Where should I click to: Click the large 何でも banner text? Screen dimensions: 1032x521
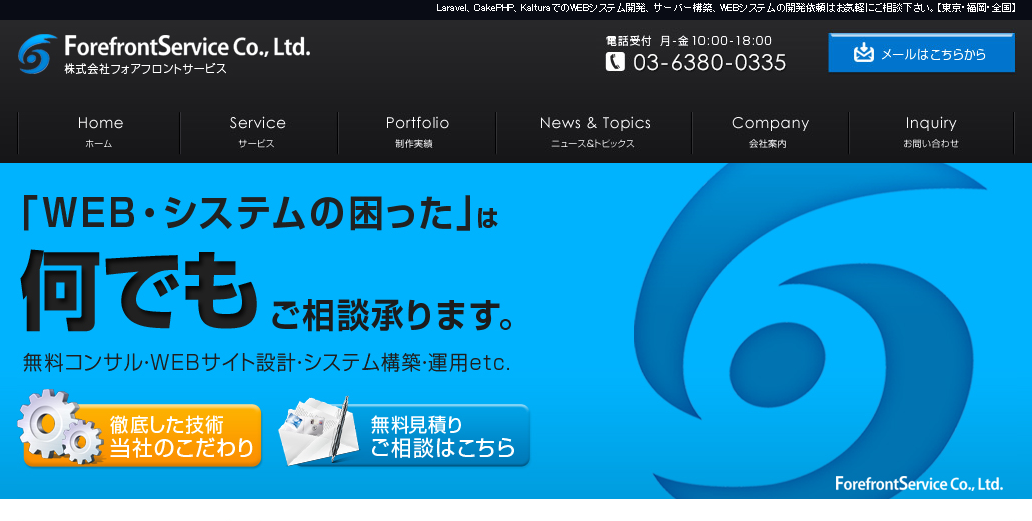point(140,291)
